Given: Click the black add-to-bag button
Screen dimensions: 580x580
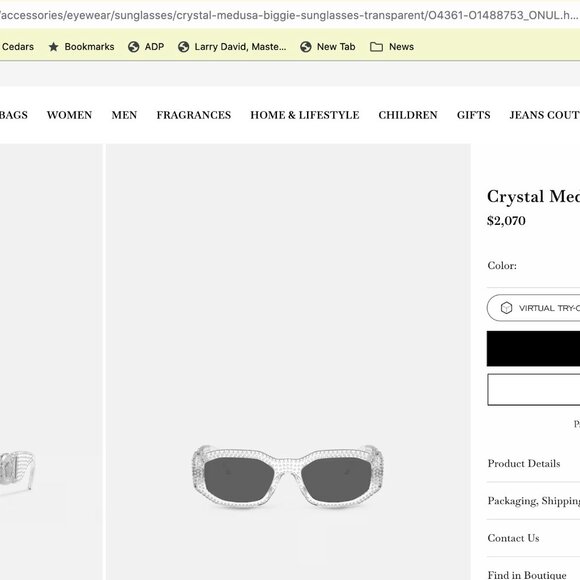Looking at the screenshot, I should [533, 348].
